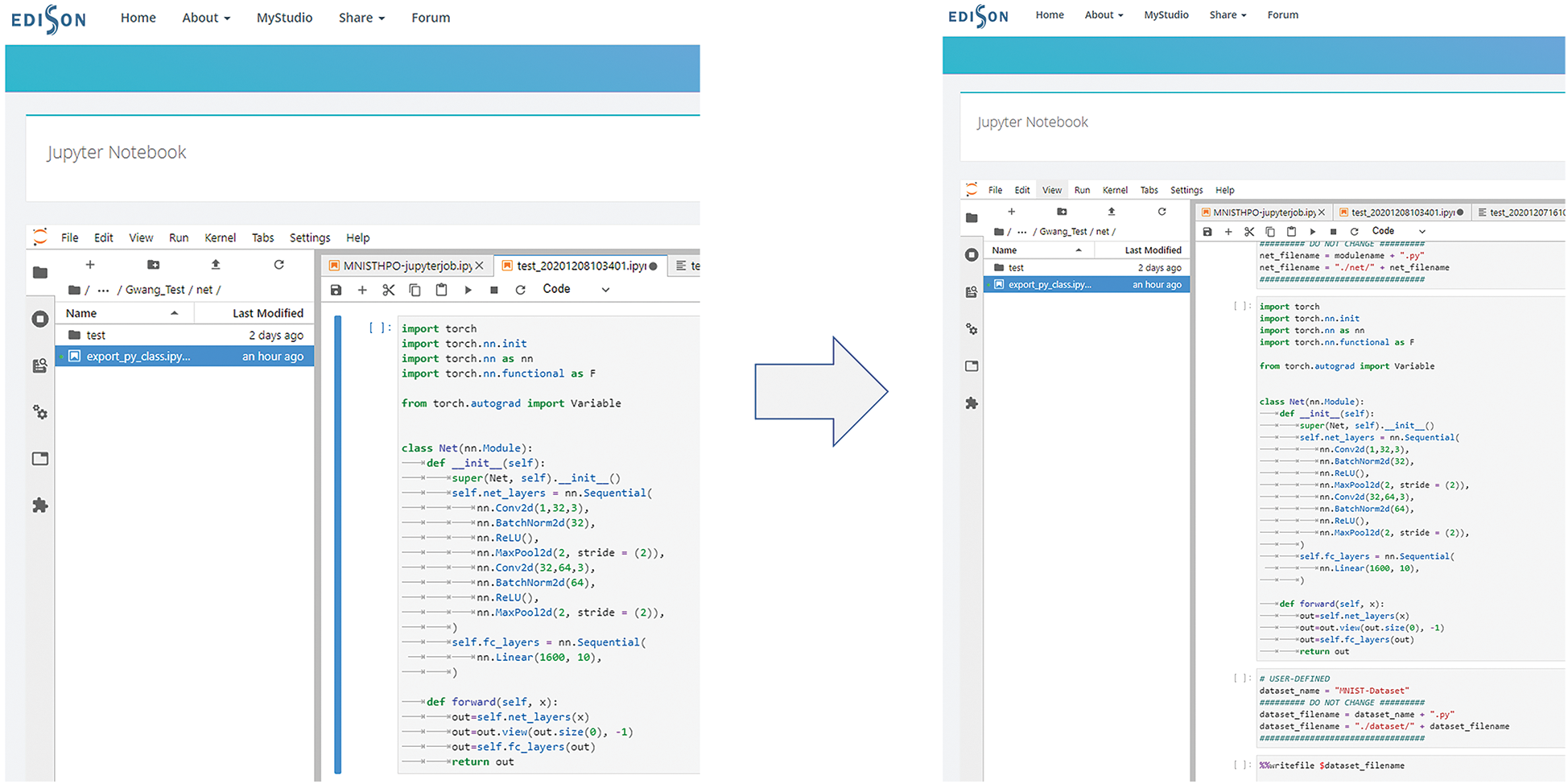
Task: Open MyStudio link in right navbar
Action: click(1166, 15)
